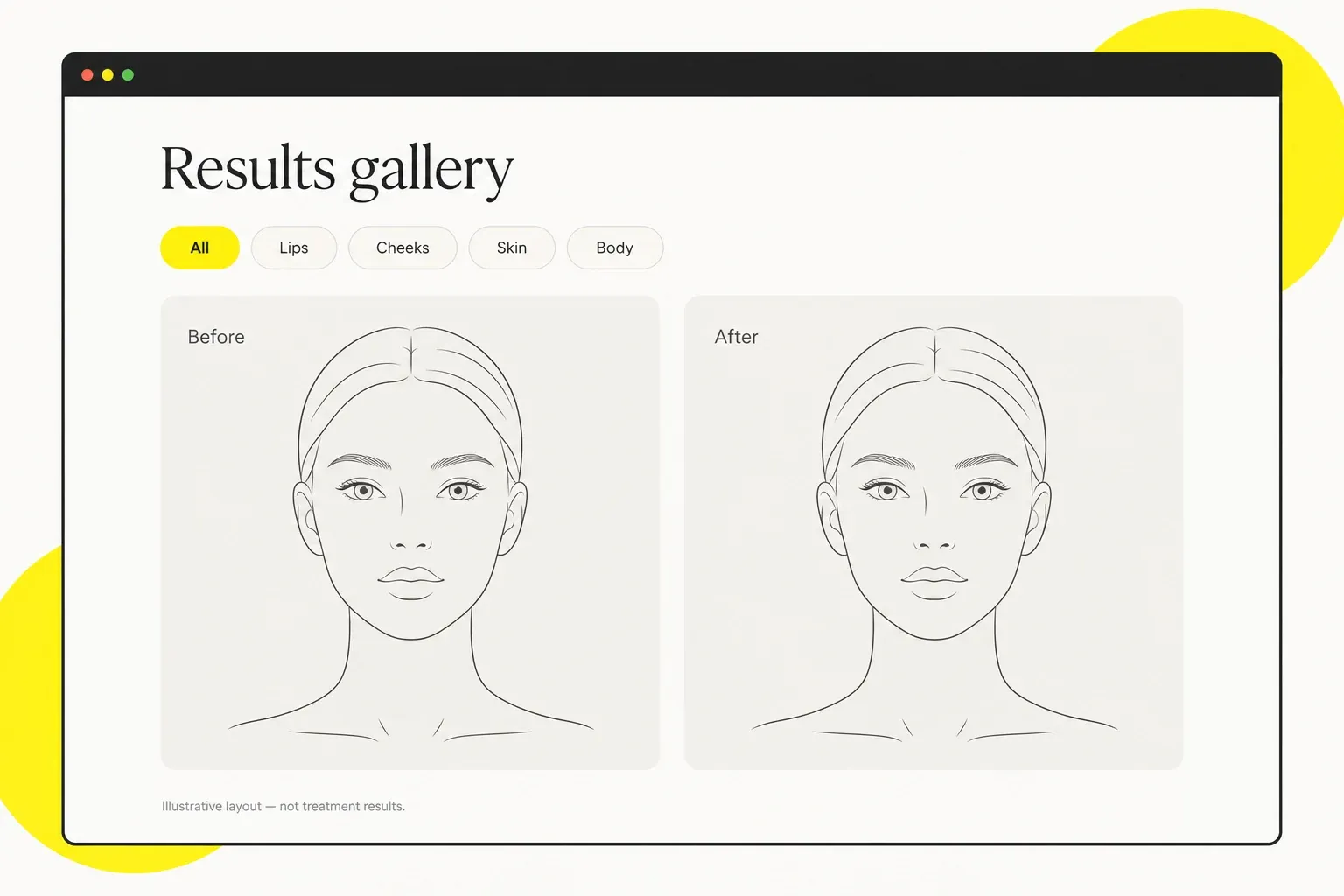Switch to the Skin filter
Image resolution: width=1344 pixels, height=896 pixels.
click(512, 248)
